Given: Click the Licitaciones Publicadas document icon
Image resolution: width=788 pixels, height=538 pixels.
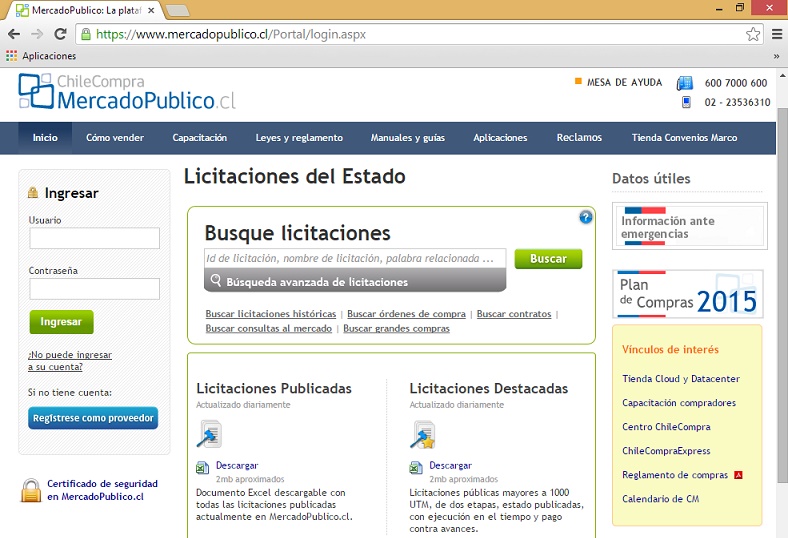Looking at the screenshot, I should pos(209,434).
